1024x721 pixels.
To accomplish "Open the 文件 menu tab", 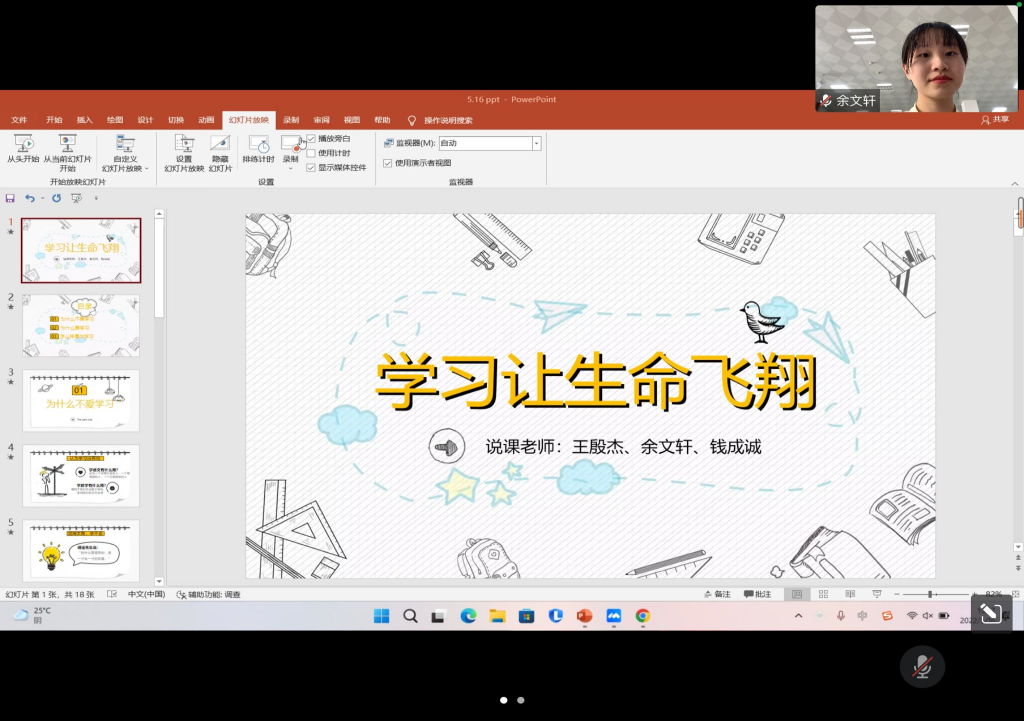I will tap(19, 120).
